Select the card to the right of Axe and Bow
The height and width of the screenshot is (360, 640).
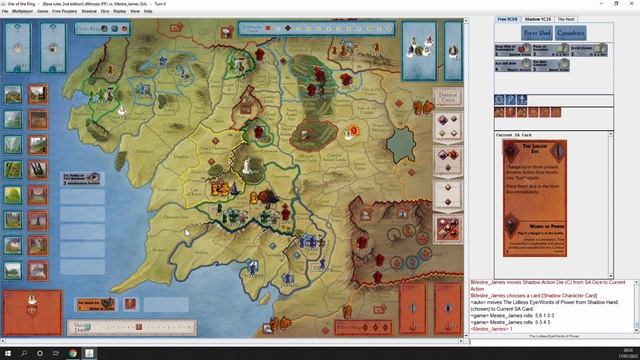click(551, 64)
